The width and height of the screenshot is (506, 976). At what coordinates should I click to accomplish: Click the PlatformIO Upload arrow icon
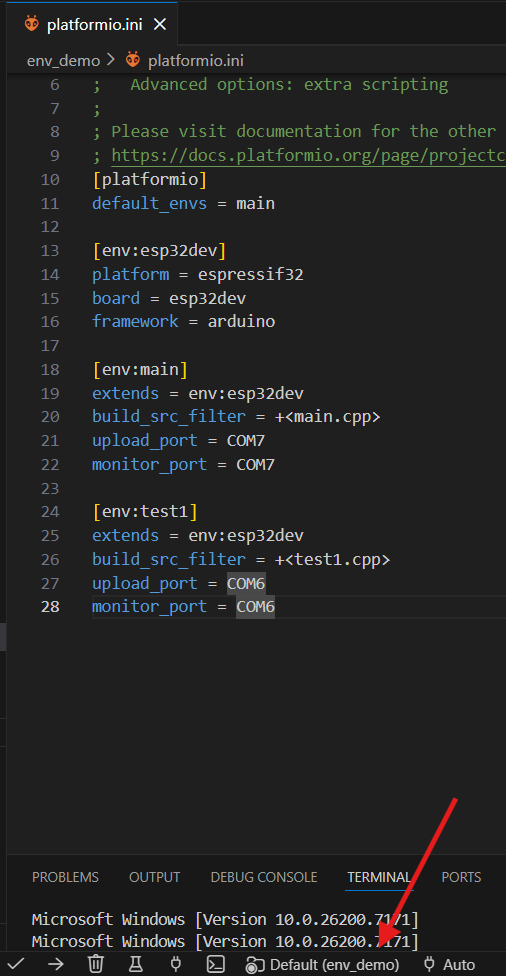[x=56, y=964]
